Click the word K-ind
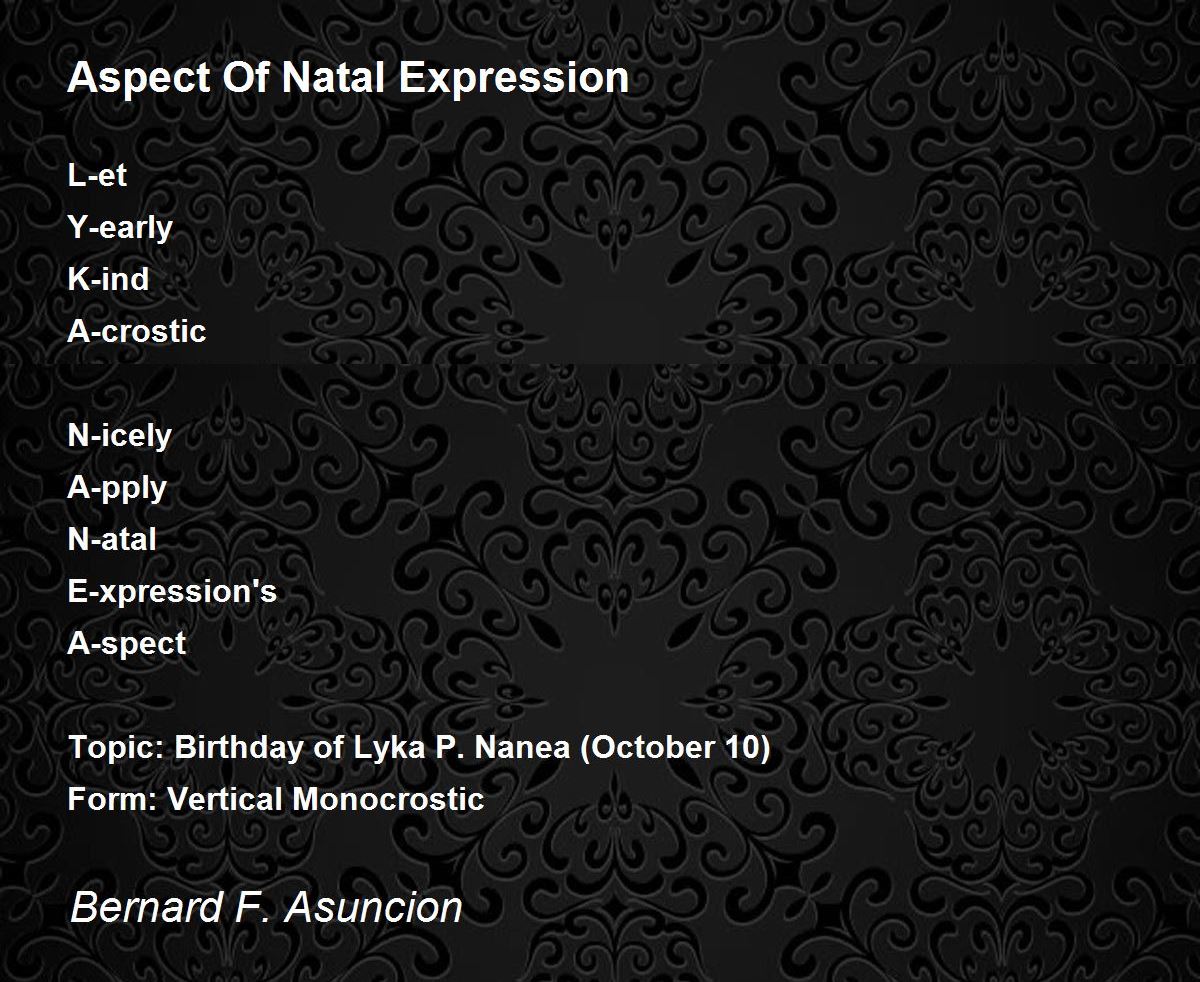Viewport: 1200px width, 982px height. click(108, 279)
